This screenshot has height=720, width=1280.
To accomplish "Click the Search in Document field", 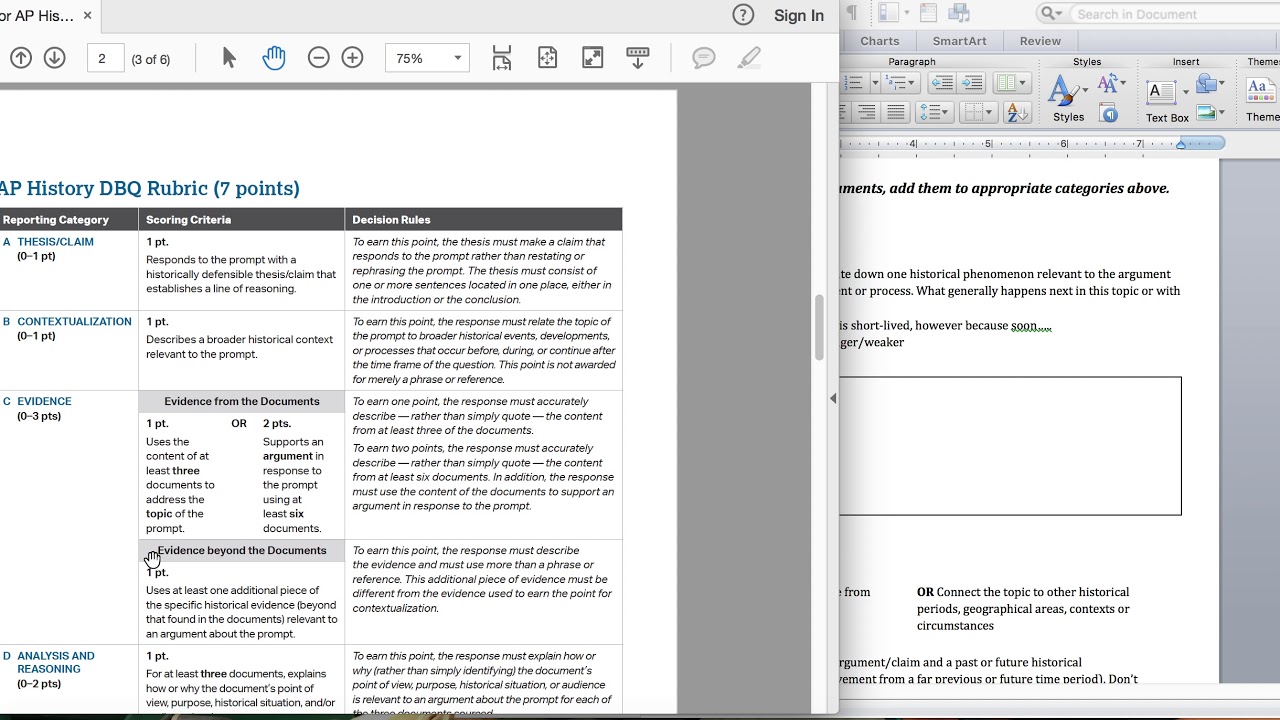I will (1175, 14).
